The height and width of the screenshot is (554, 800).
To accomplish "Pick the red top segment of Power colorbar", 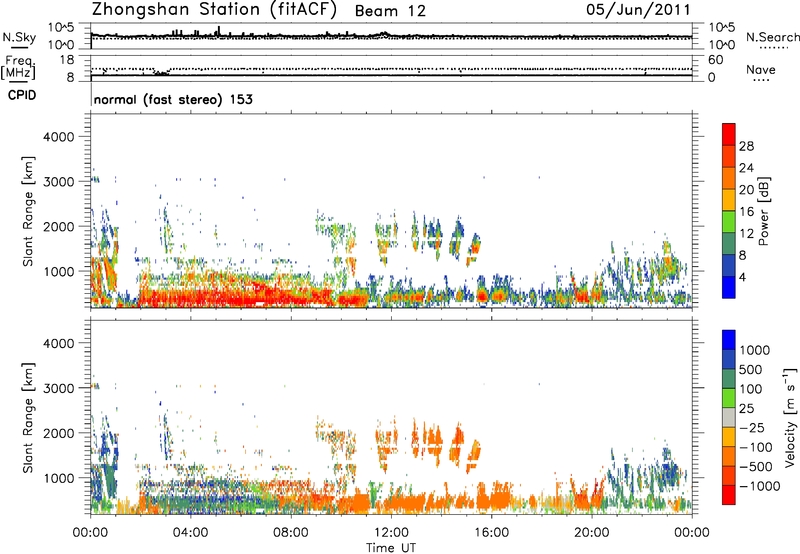I will point(729,134).
